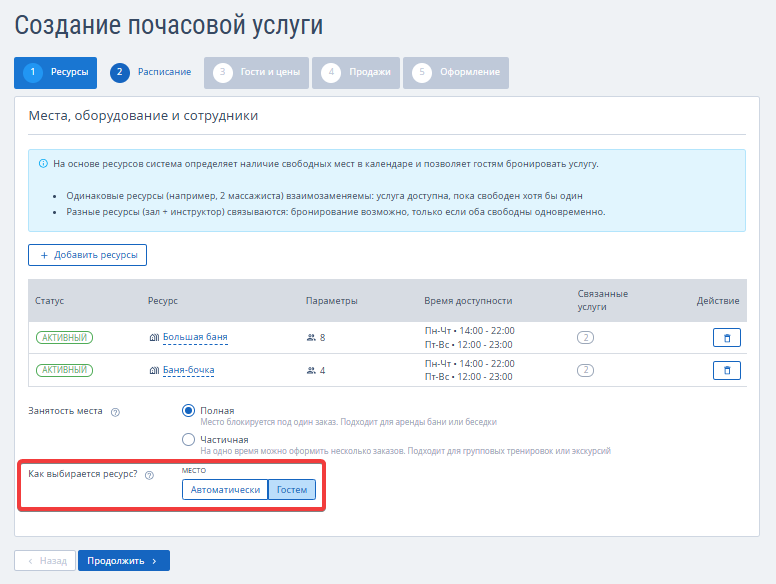Choose Автоматически resource selection
This screenshot has width=776, height=584.
(225, 489)
